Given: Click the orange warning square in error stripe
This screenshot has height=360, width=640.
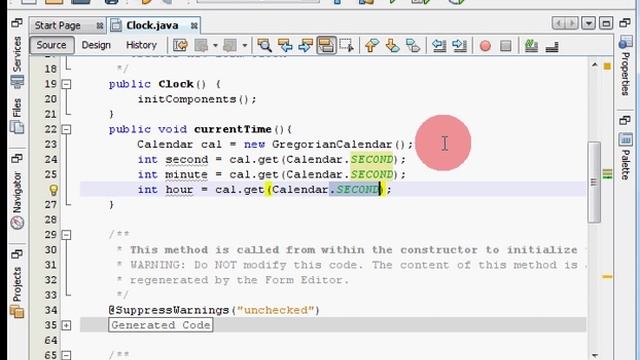Looking at the screenshot, I should (x=607, y=66).
